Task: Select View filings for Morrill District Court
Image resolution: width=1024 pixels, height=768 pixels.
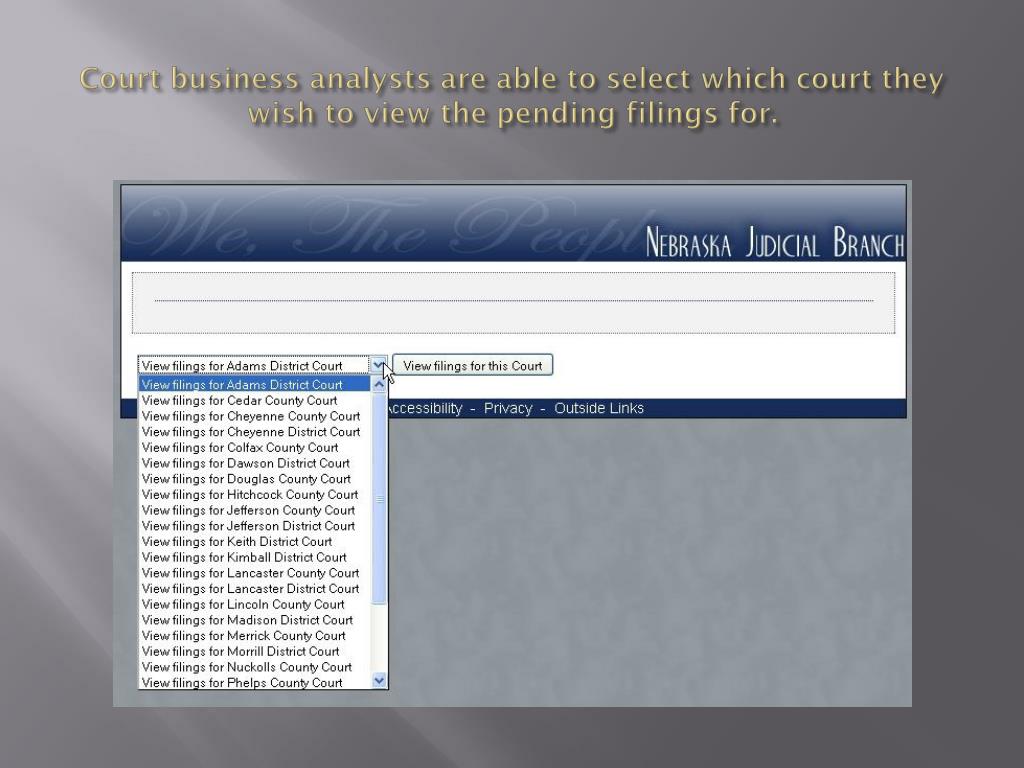Action: point(255,651)
